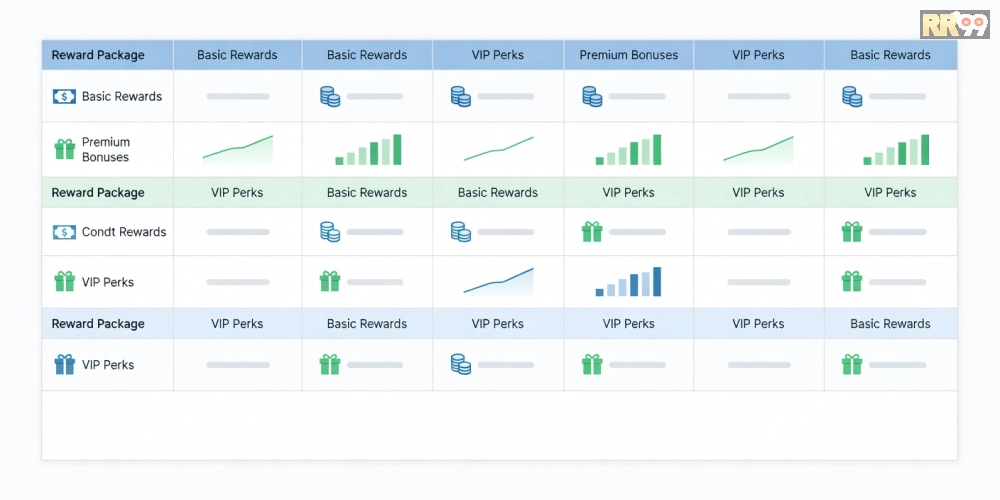The width and height of the screenshot is (1000, 500).
Task: Click the first green line chart in Premium Bonuses row
Action: 238,150
